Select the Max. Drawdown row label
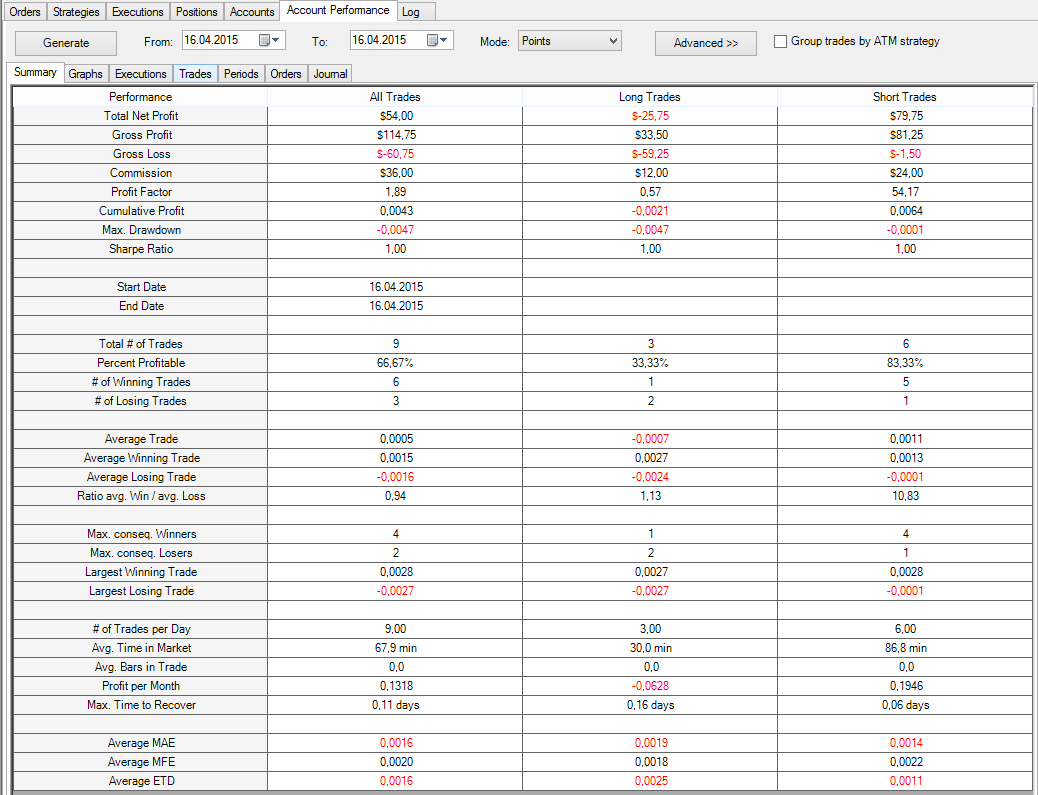Image resolution: width=1038 pixels, height=795 pixels. pyautogui.click(x=142, y=230)
